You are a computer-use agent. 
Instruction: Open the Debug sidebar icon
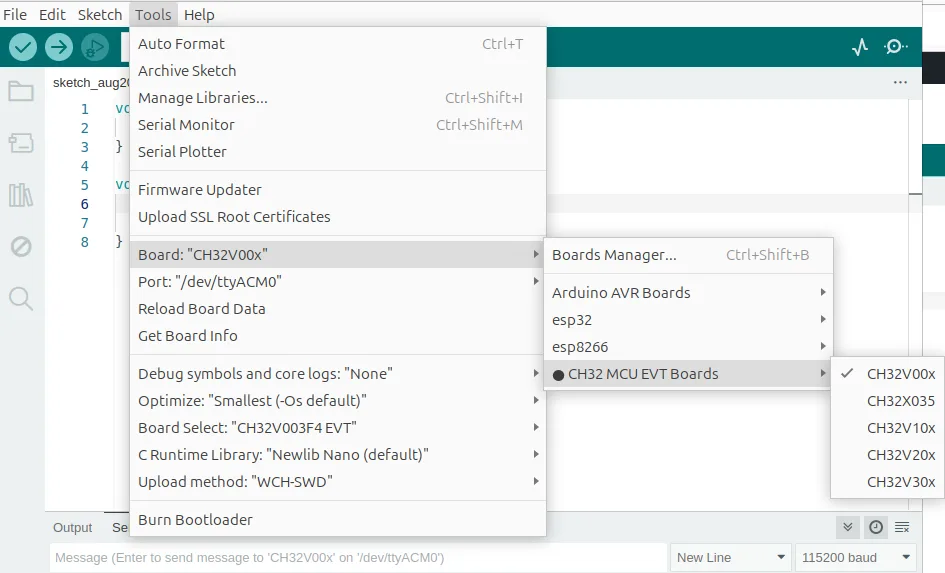click(x=21, y=246)
